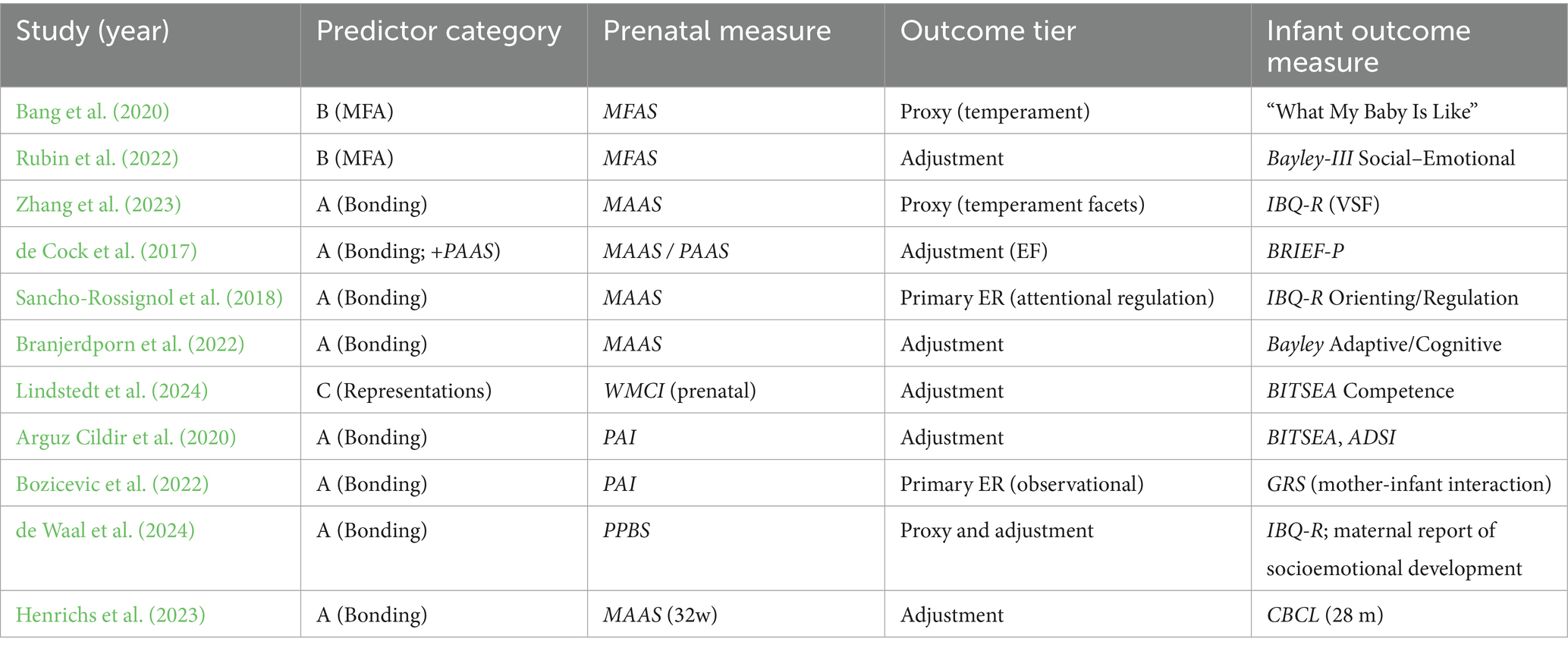Open the Bang et al. (2020) citation

click(93, 112)
